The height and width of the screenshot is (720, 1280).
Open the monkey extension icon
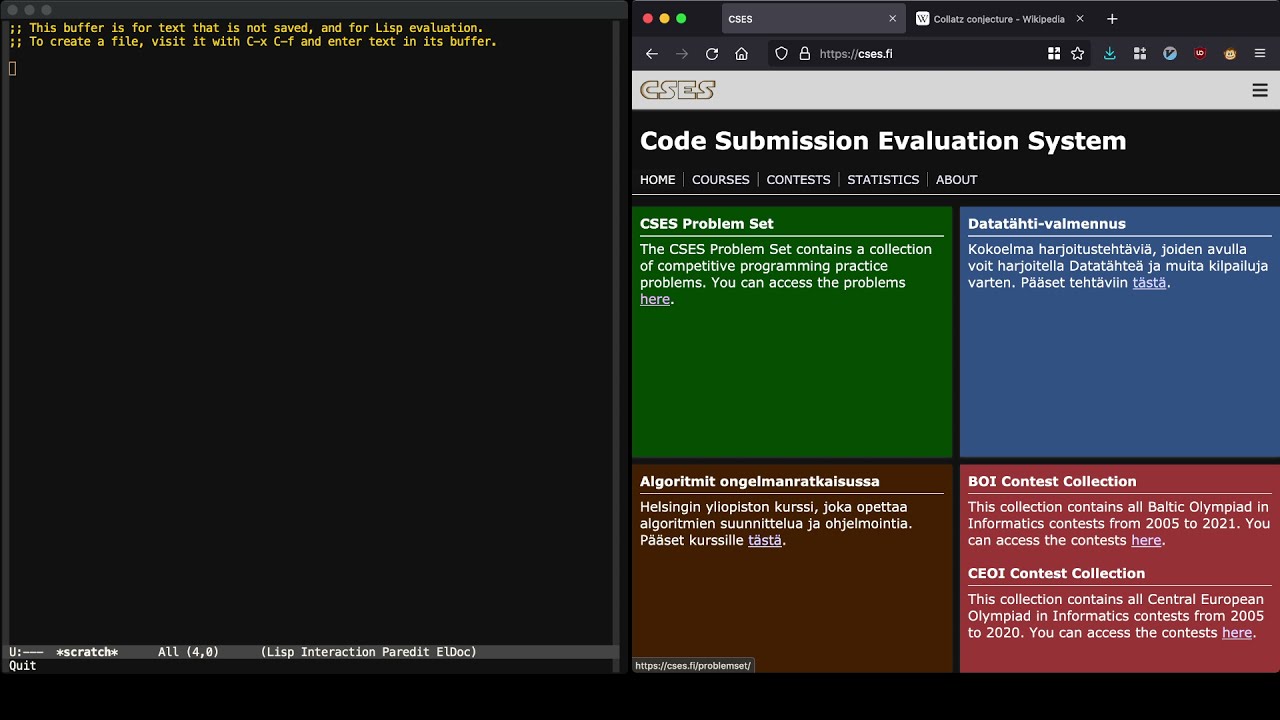1230,54
